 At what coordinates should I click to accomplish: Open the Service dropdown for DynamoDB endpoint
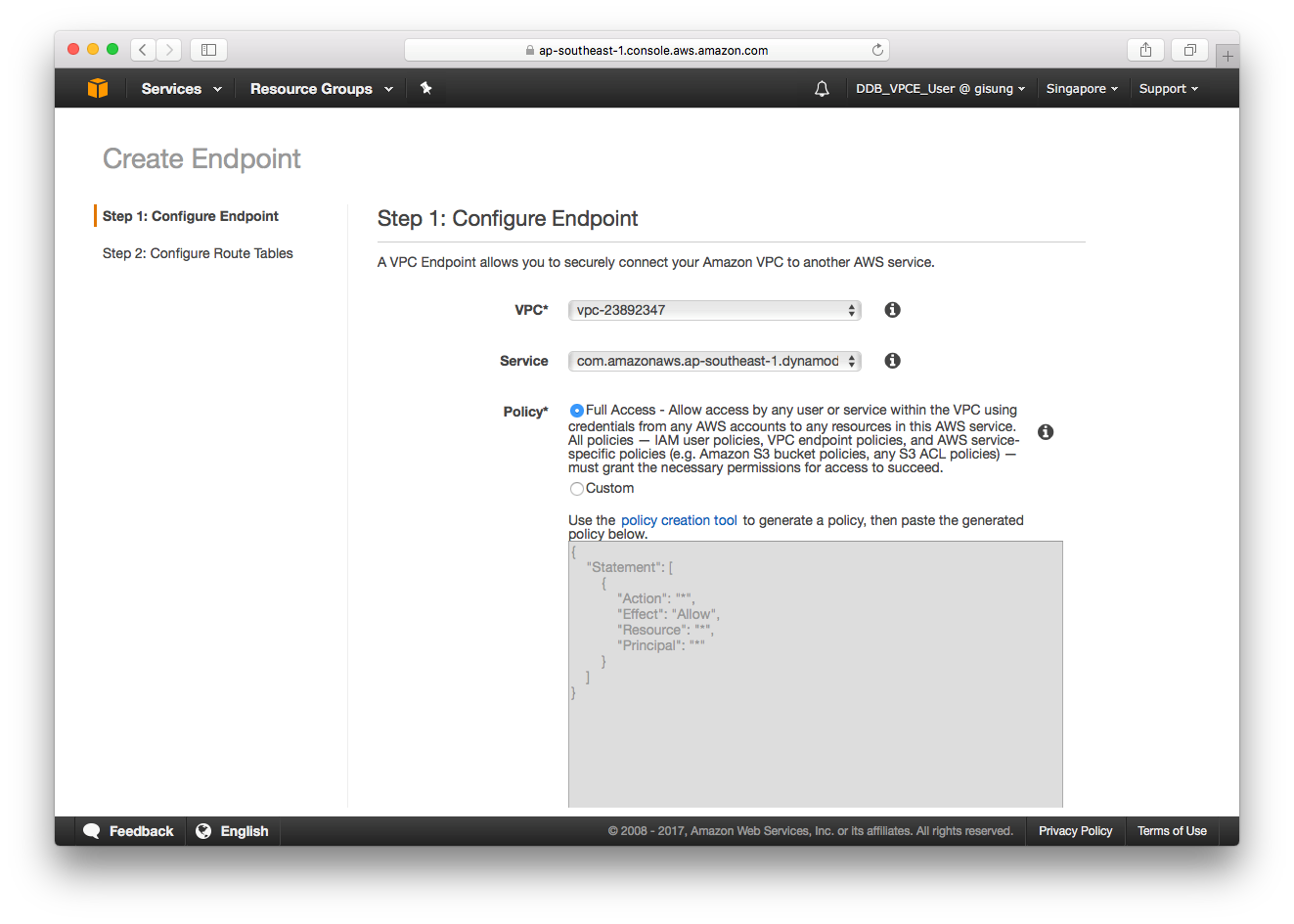pos(713,360)
